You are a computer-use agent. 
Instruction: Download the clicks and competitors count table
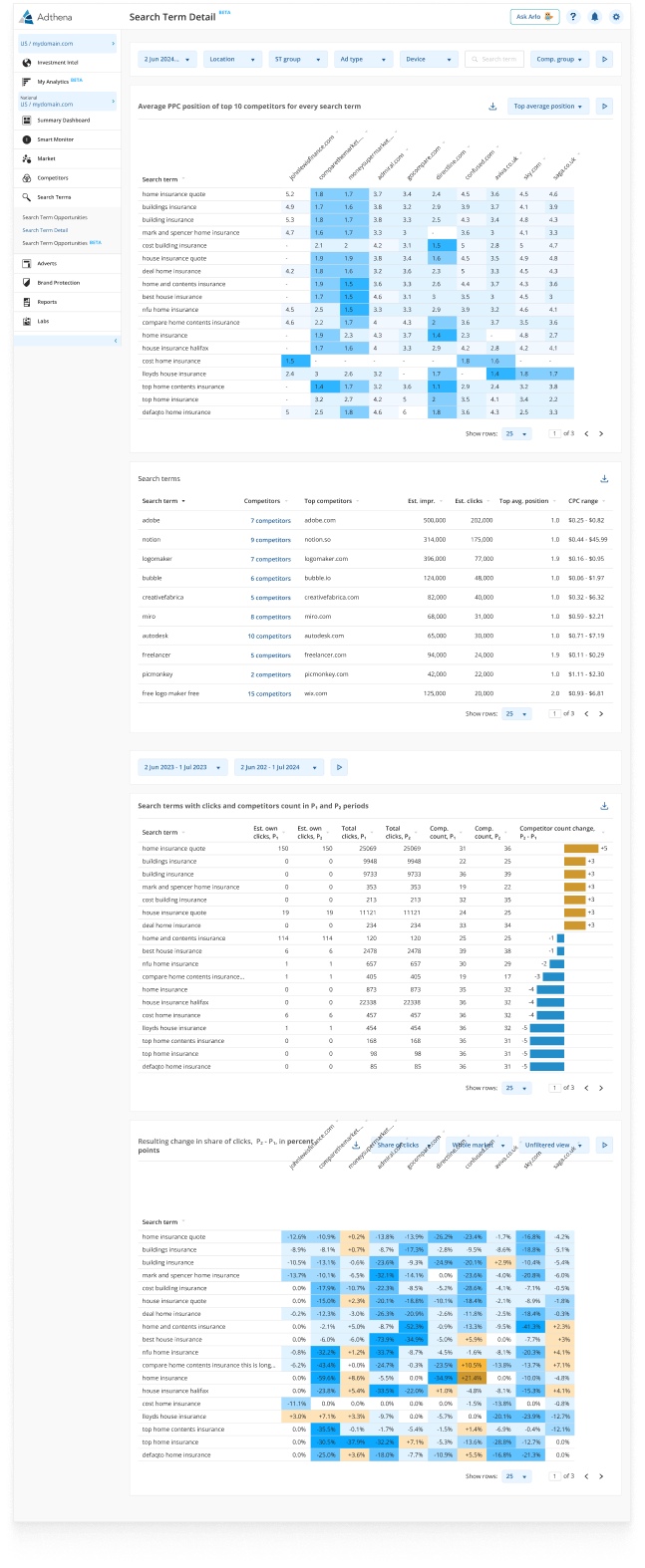[x=604, y=806]
